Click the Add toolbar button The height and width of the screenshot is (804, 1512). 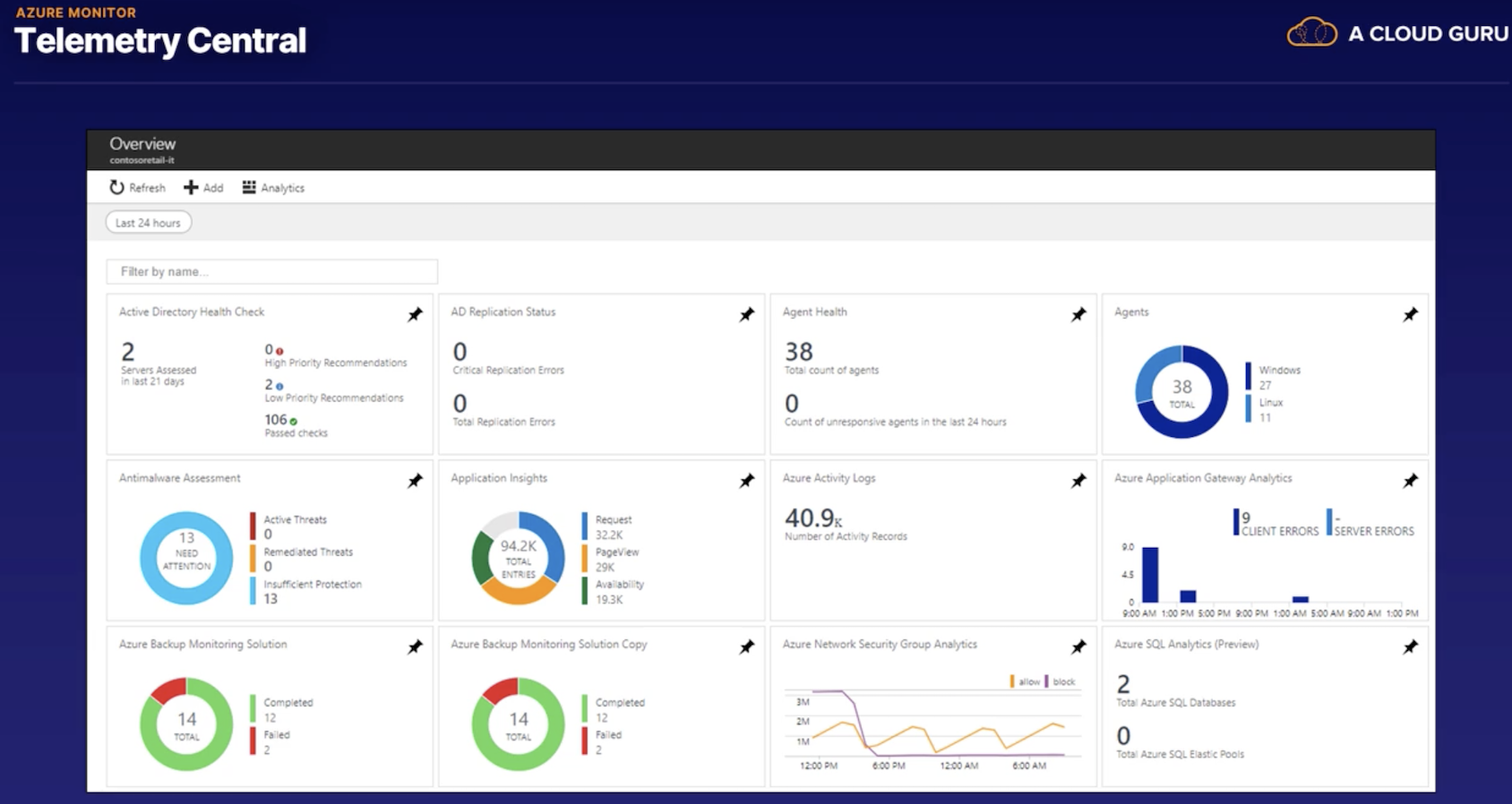pyautogui.click(x=203, y=188)
